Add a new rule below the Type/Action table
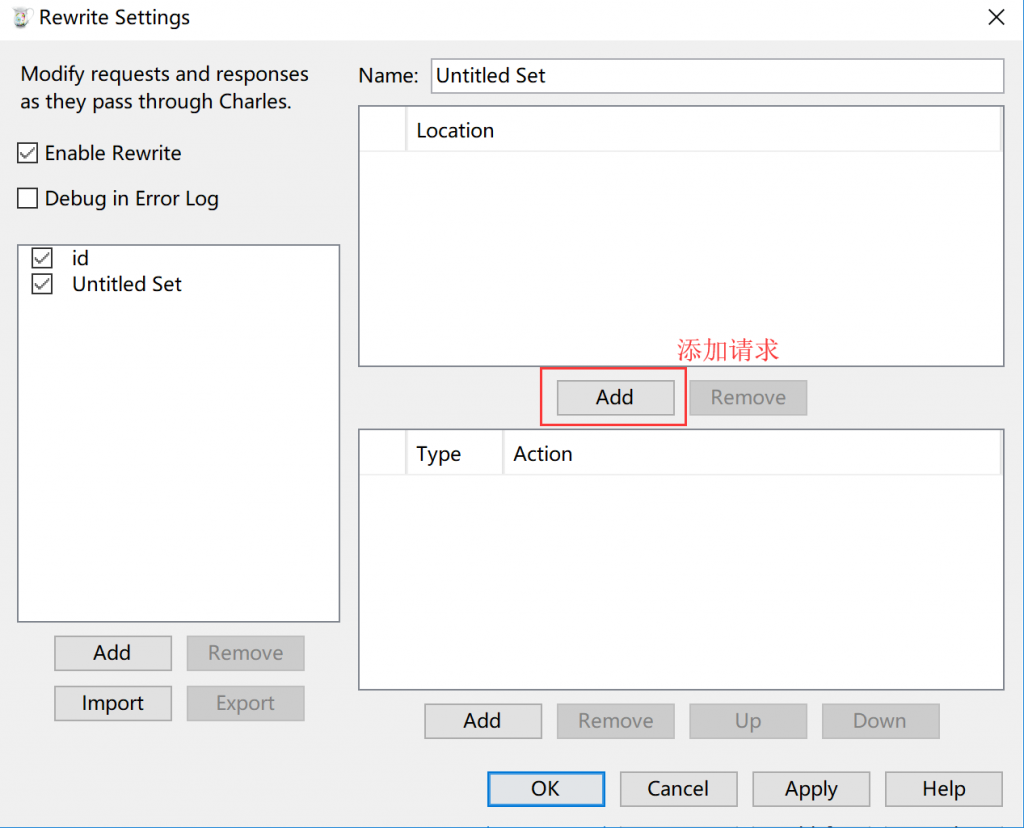The image size is (1024, 828). click(483, 721)
